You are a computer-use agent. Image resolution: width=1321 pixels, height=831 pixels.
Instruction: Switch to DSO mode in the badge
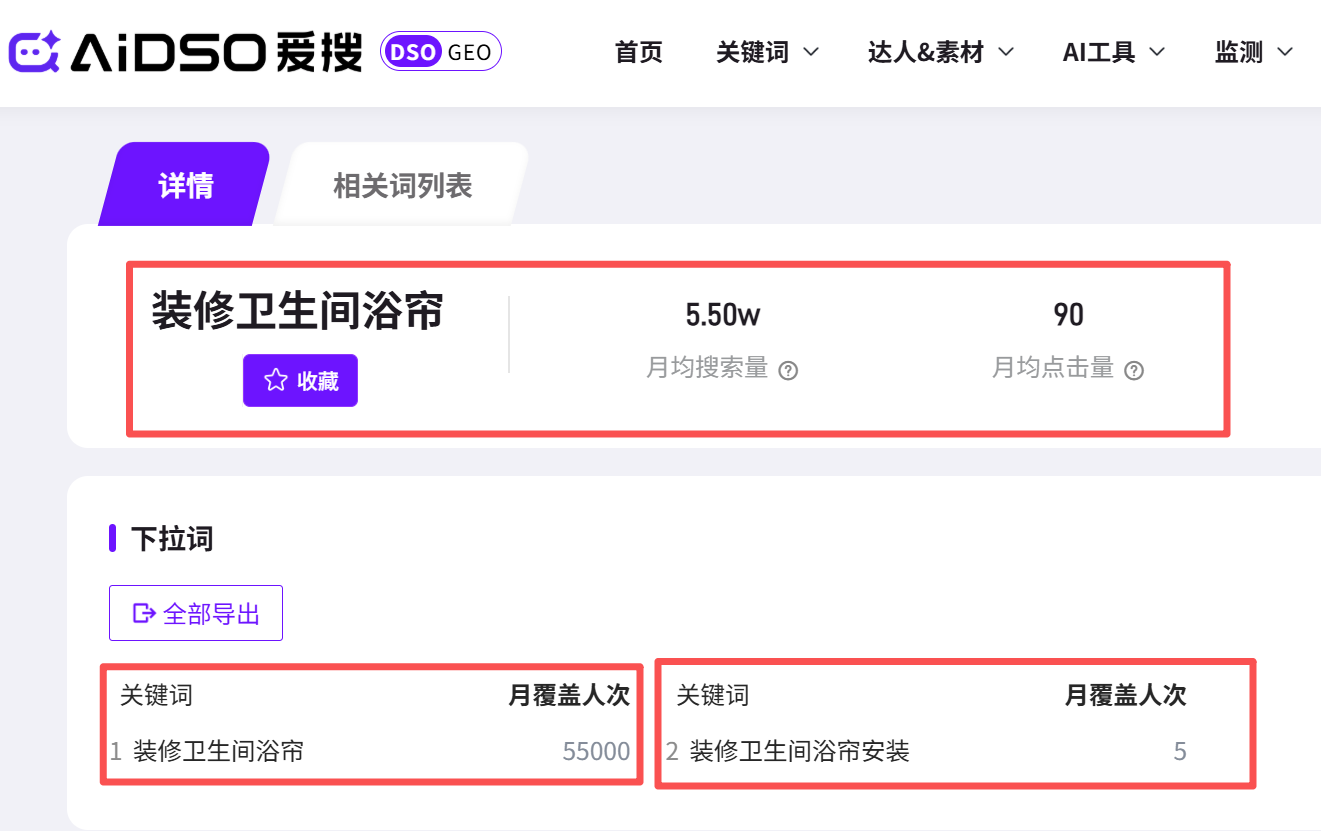coord(412,52)
